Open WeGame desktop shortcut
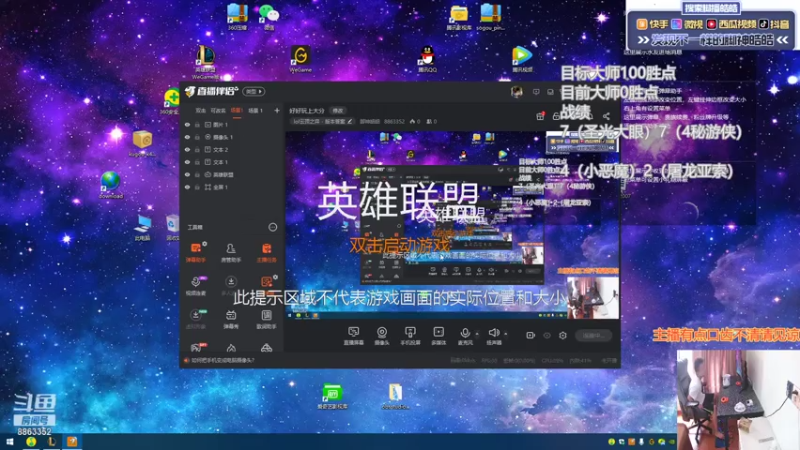The height and width of the screenshot is (450, 800). point(301,59)
